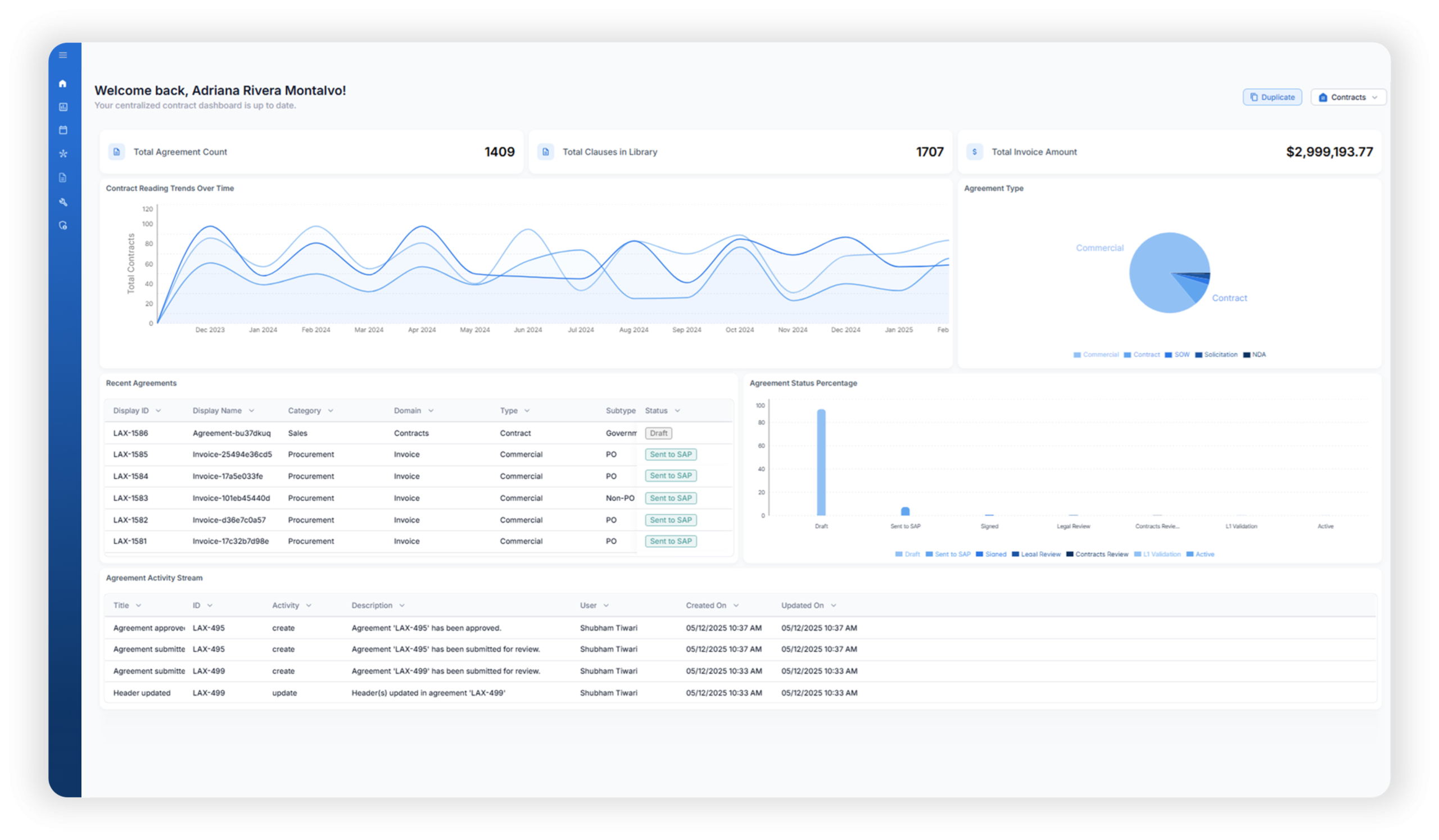Go to the Home icon in sidebar
The width and height of the screenshot is (1439, 840).
click(64, 84)
